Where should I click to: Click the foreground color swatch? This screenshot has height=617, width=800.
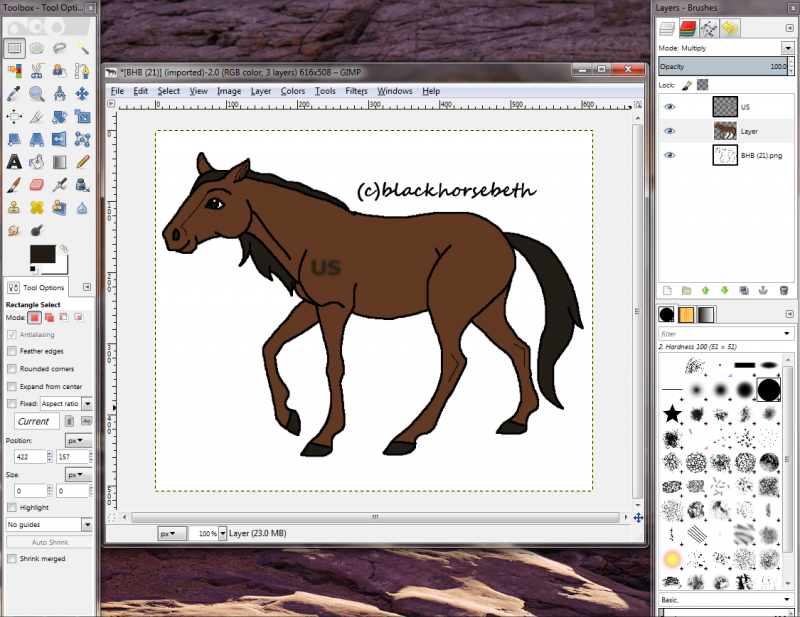click(x=42, y=254)
